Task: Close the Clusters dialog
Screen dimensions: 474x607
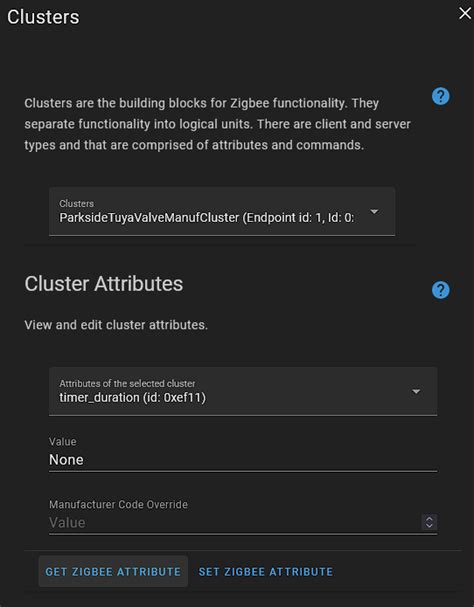Action: [464, 14]
